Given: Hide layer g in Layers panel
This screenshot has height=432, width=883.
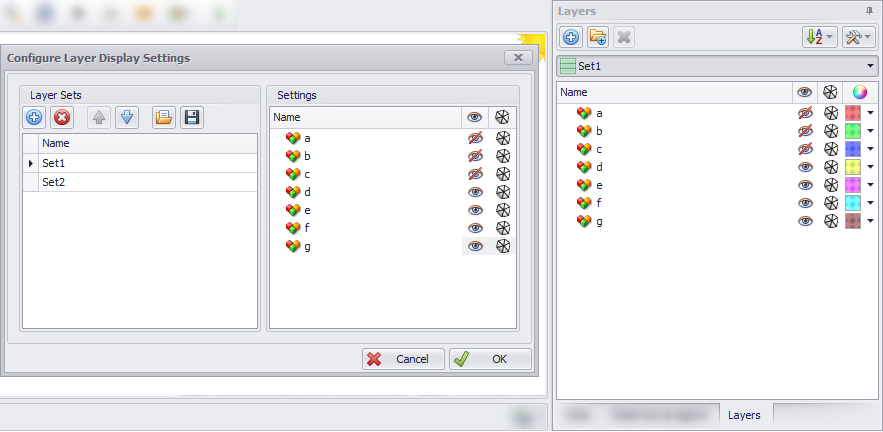Looking at the screenshot, I should [x=805, y=221].
